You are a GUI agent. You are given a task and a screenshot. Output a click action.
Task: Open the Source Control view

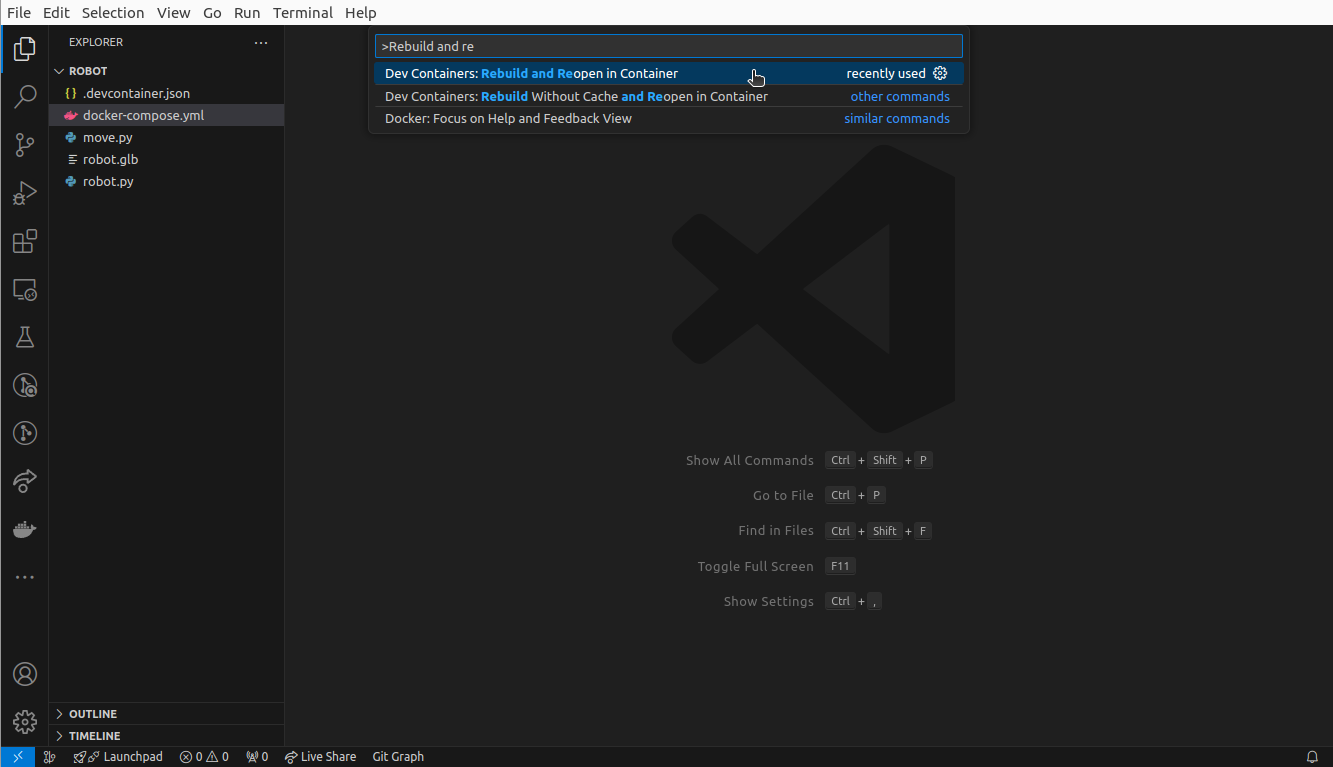[25, 144]
